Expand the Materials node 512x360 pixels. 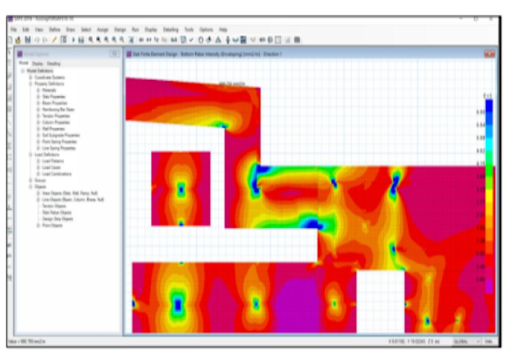pyautogui.click(x=38, y=90)
